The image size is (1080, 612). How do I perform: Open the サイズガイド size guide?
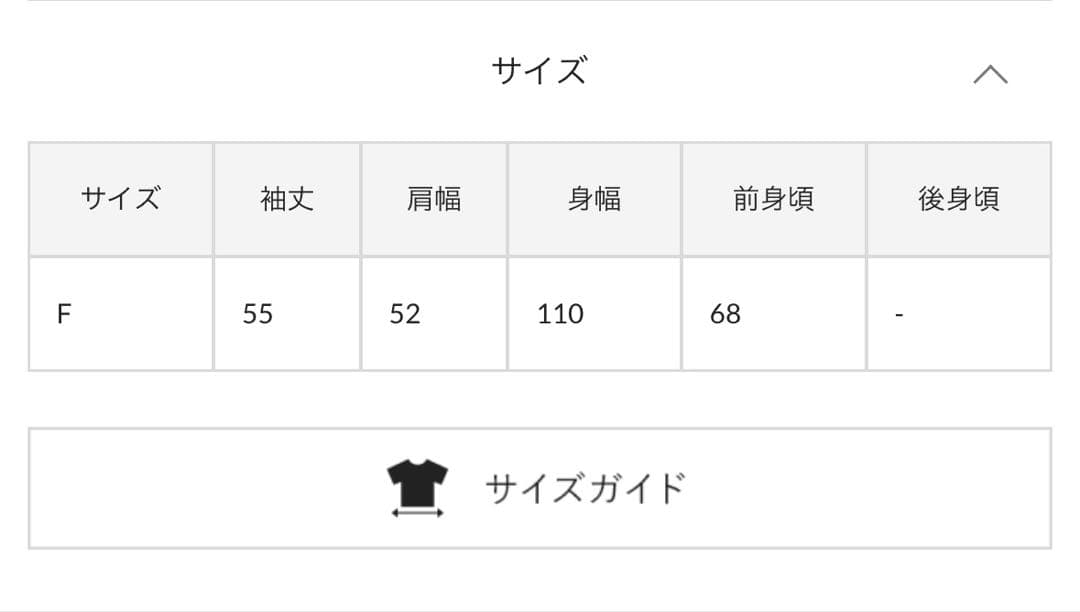pos(584,489)
